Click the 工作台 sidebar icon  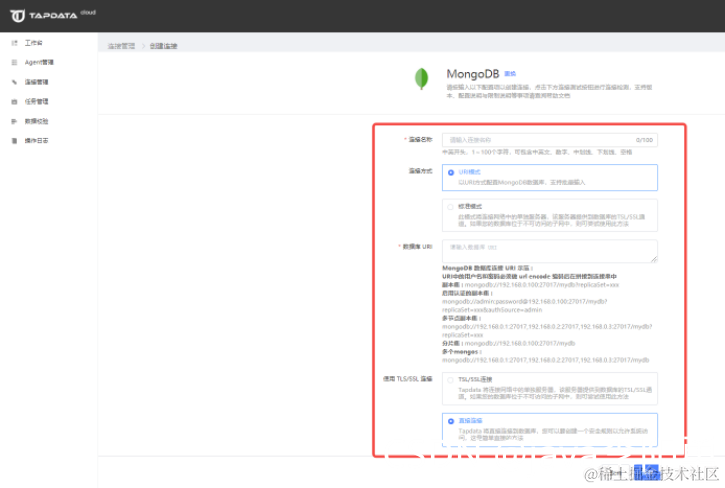coord(14,43)
